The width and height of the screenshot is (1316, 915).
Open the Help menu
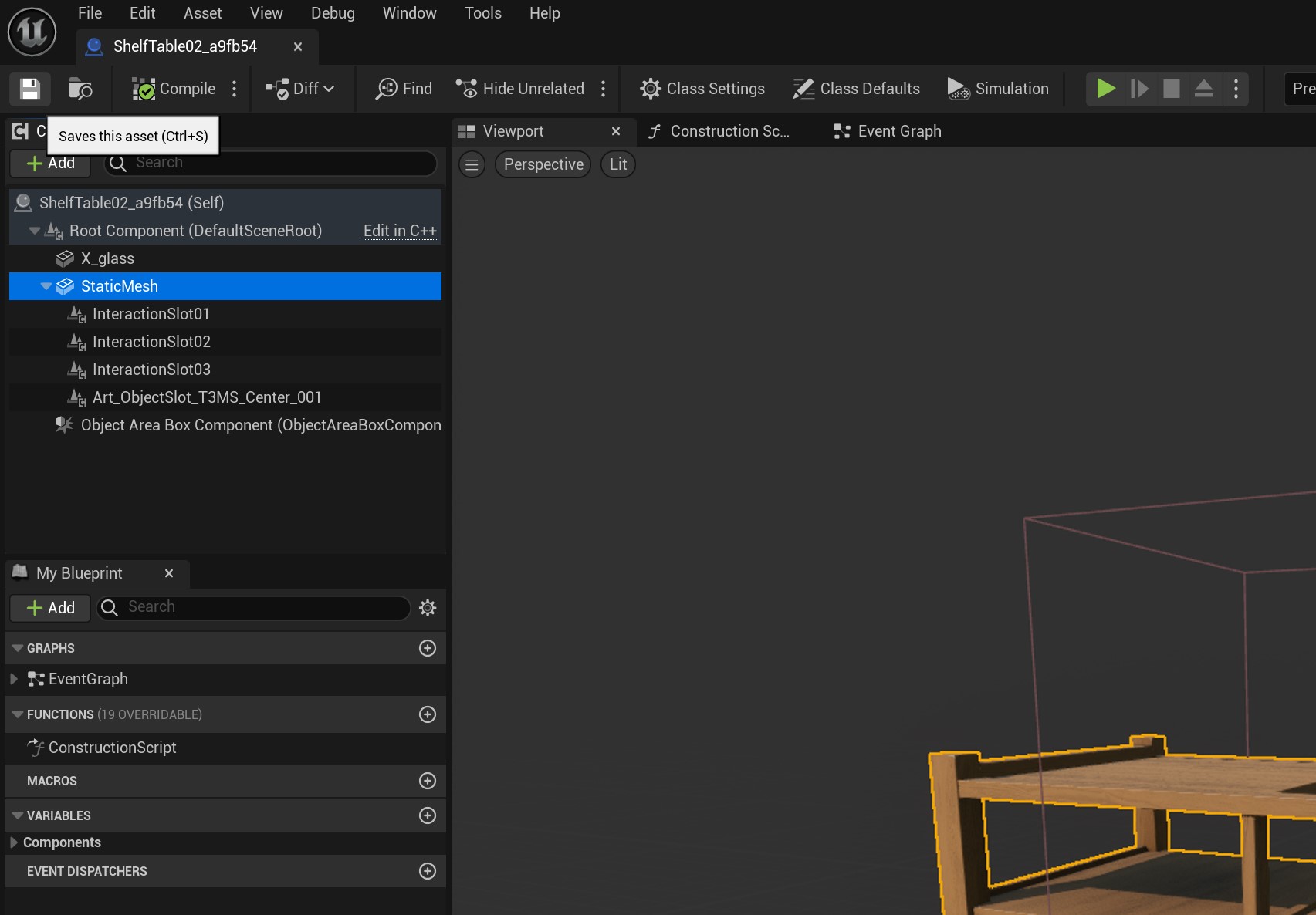(544, 13)
